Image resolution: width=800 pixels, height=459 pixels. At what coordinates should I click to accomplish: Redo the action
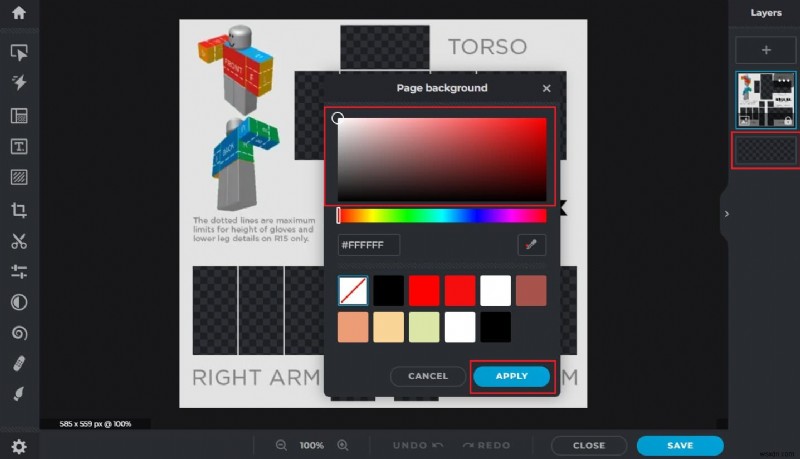[x=486, y=445]
